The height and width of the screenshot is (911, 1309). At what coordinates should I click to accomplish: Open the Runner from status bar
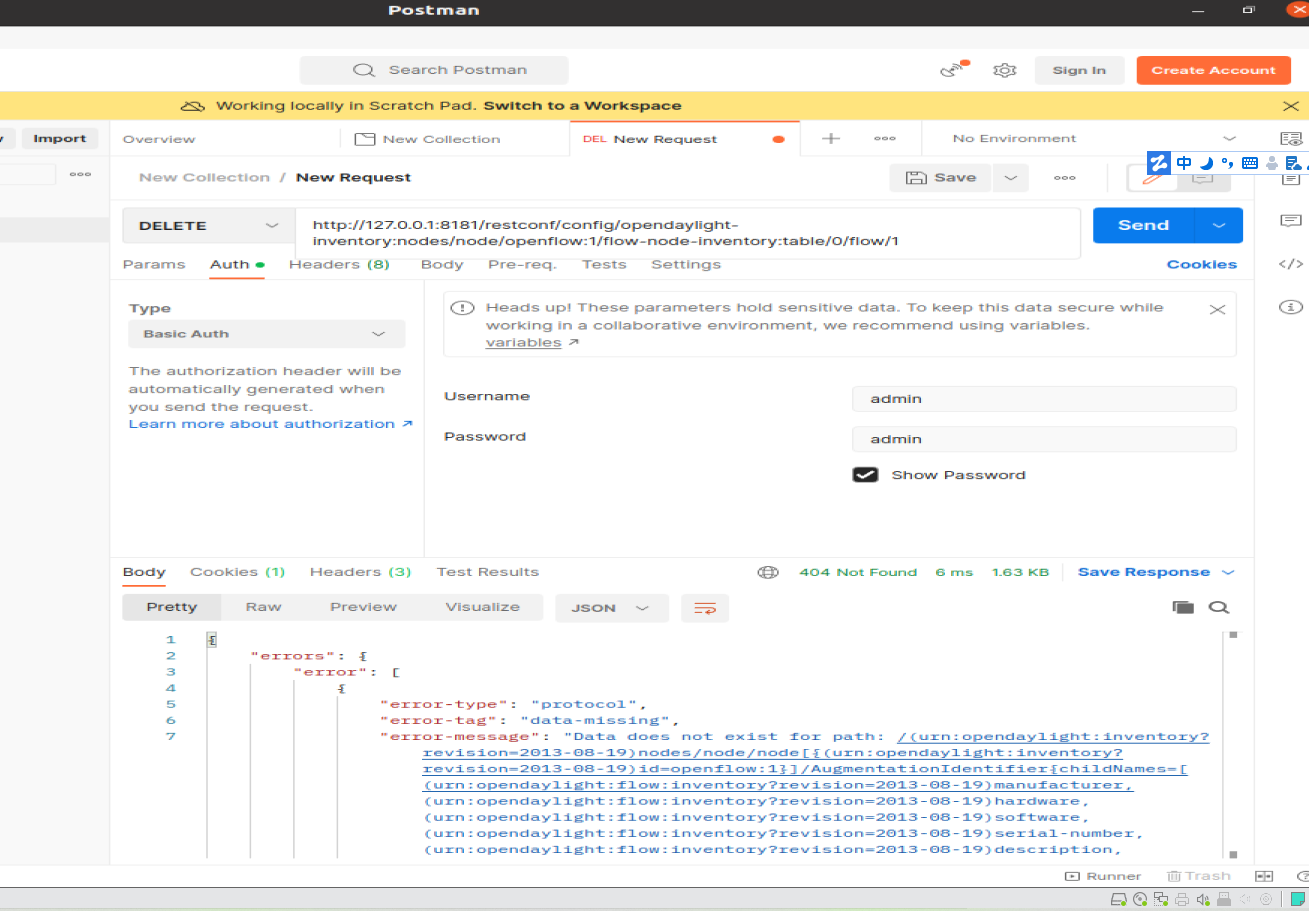1103,876
